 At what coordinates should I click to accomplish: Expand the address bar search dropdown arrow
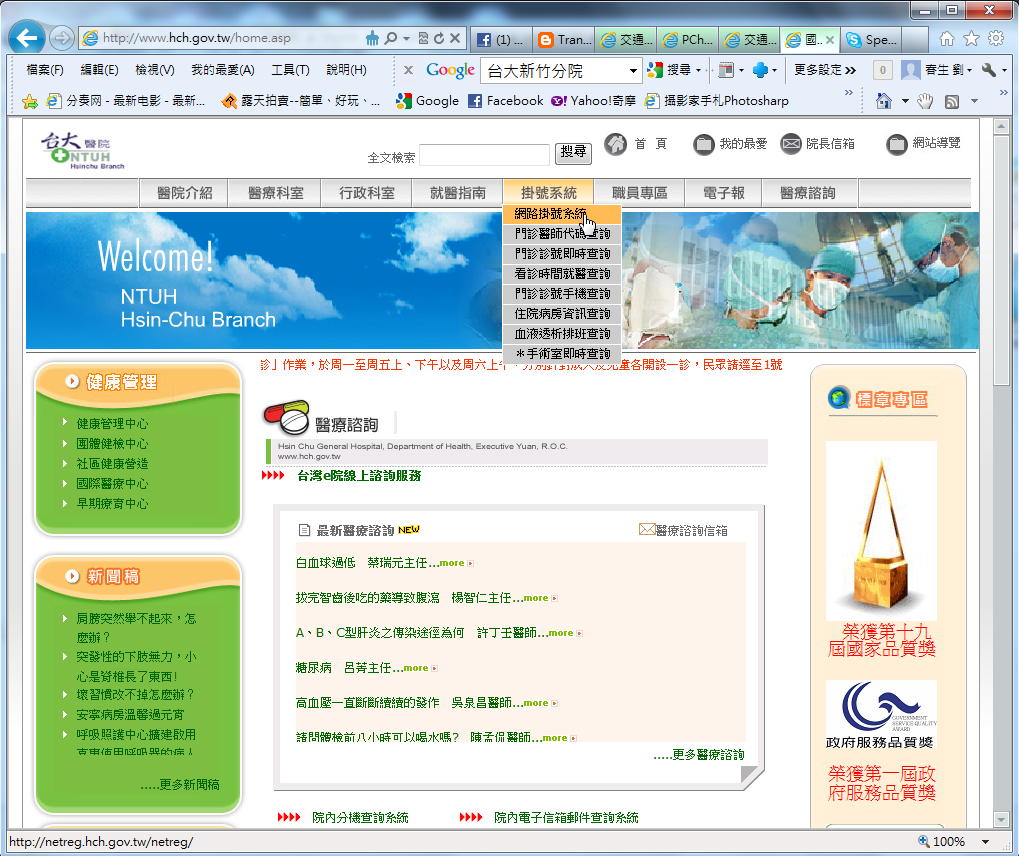[x=406, y=39]
